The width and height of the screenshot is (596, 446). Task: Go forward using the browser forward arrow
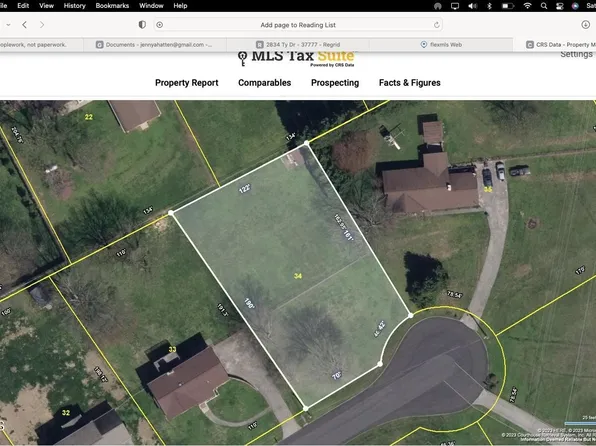tap(42, 25)
